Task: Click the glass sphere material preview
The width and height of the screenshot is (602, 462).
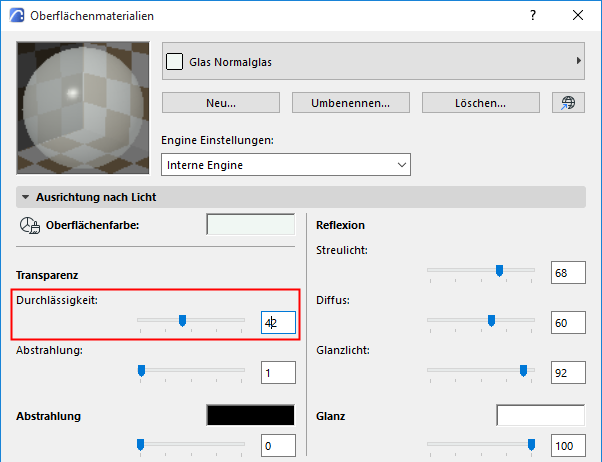Action: point(83,108)
